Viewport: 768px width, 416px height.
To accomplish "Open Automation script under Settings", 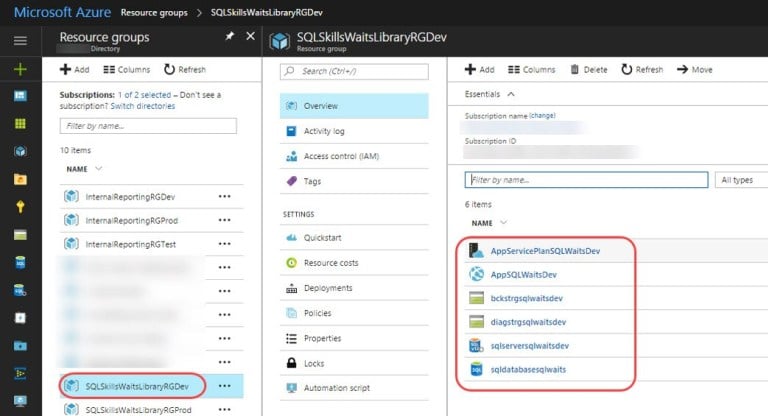I will (x=354, y=388).
